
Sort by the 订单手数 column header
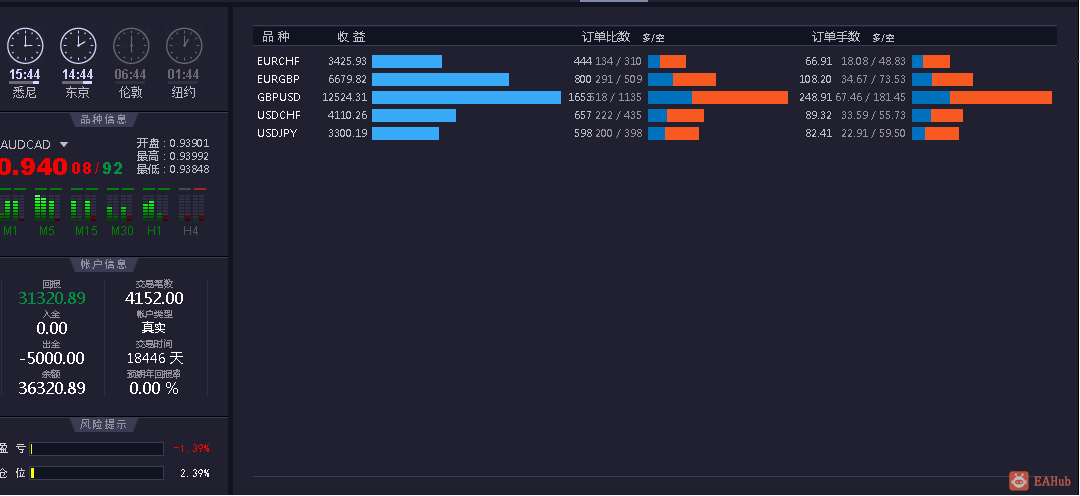[836, 37]
